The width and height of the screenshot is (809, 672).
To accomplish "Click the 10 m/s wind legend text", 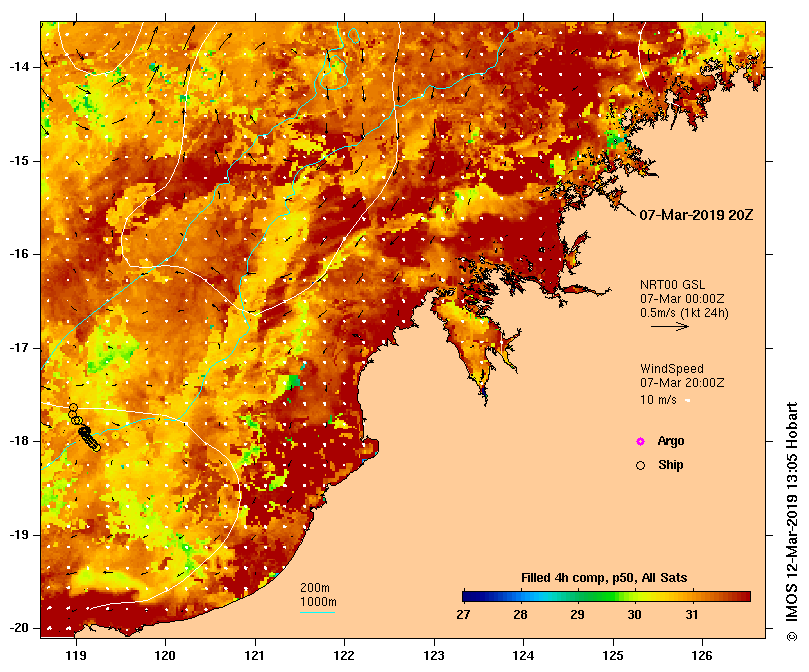I will (658, 400).
